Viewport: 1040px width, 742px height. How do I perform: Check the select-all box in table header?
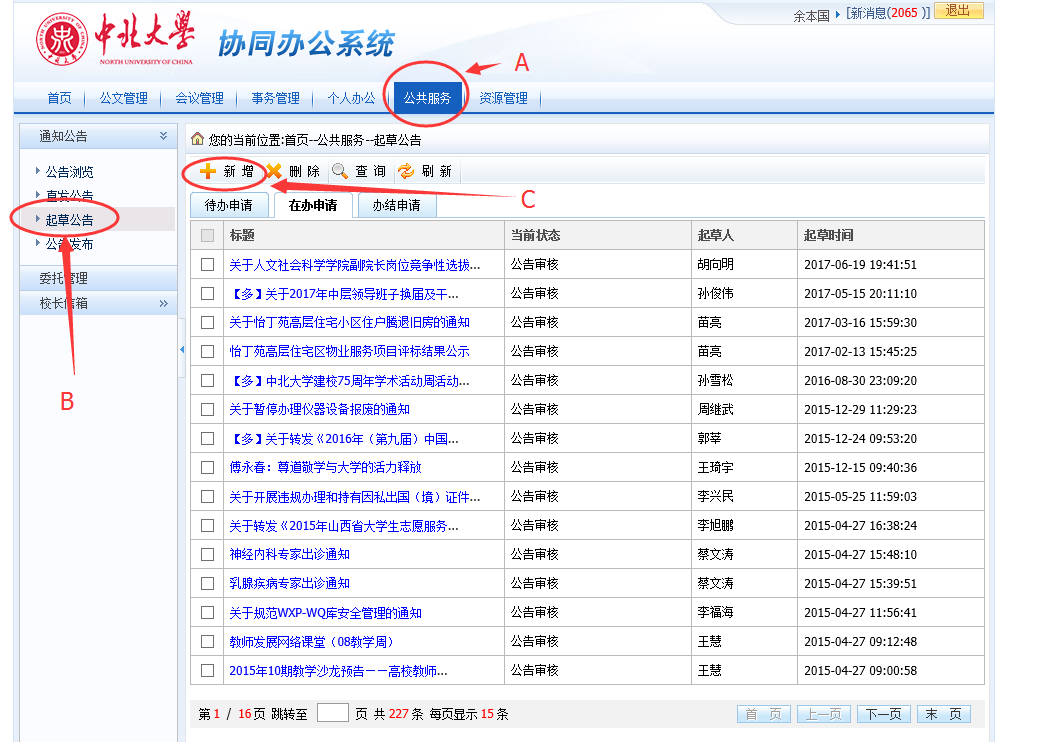click(207, 235)
